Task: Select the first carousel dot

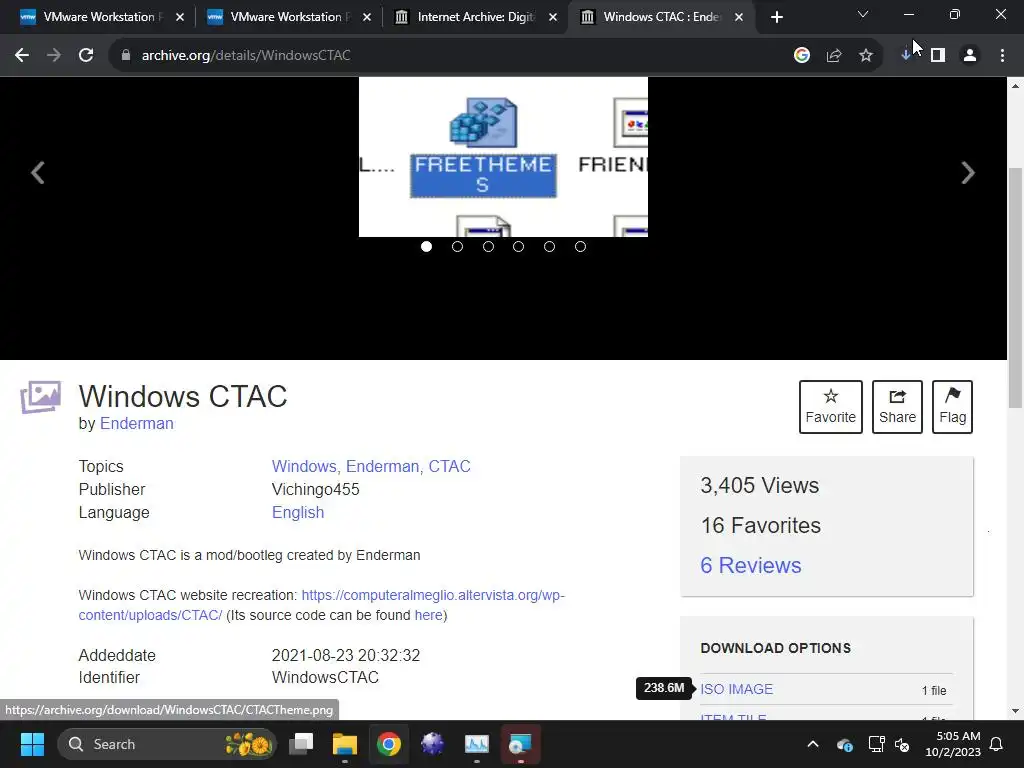Action: coord(426,246)
